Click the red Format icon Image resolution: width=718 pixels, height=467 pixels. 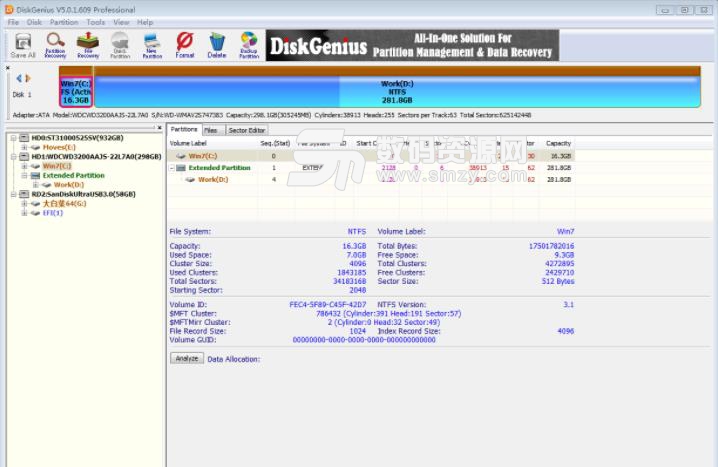point(185,45)
